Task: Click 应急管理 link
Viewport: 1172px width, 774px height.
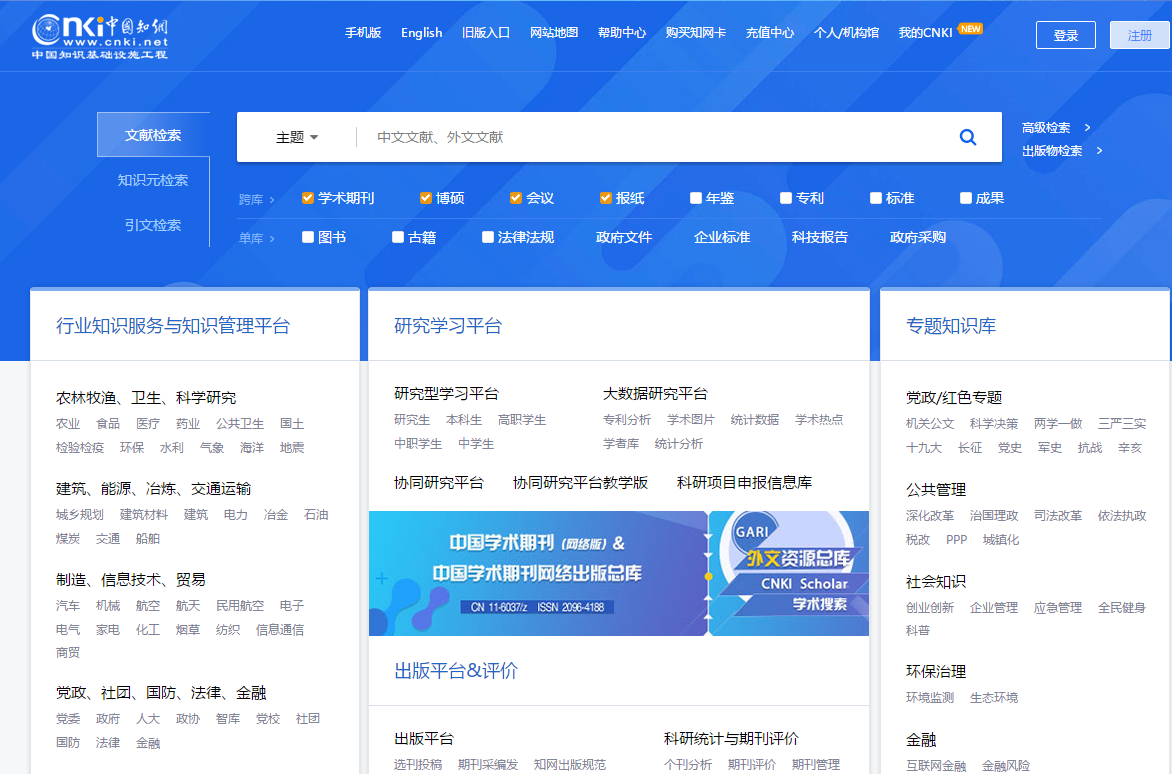Action: 1058,607
